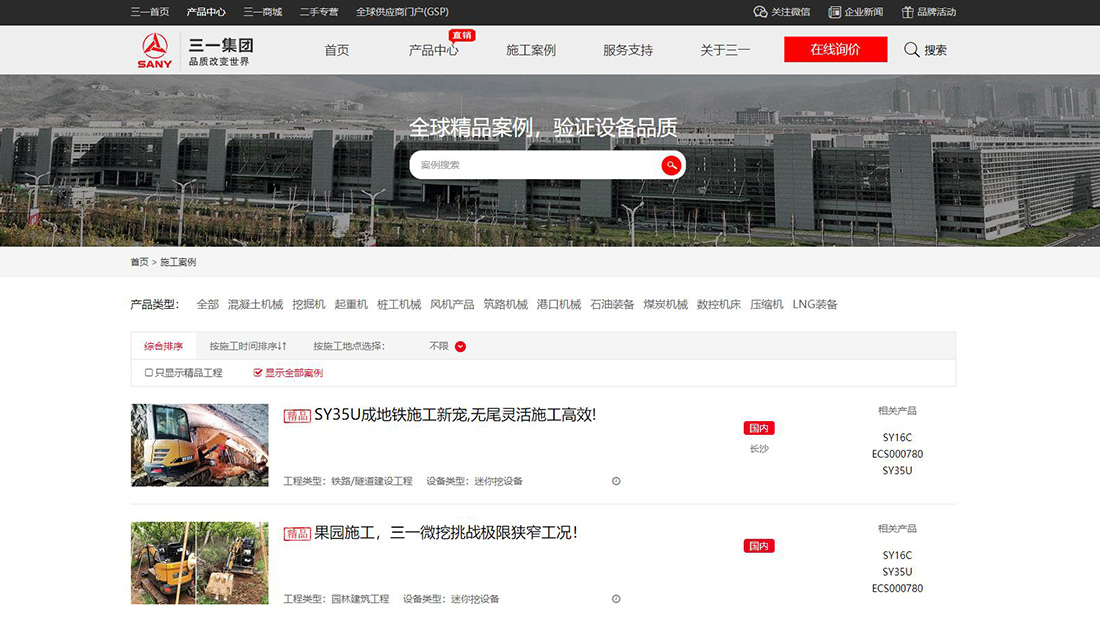This screenshot has width=1100, height=618.
Task: Click 首页 in breadcrumb
Action: click(x=139, y=262)
